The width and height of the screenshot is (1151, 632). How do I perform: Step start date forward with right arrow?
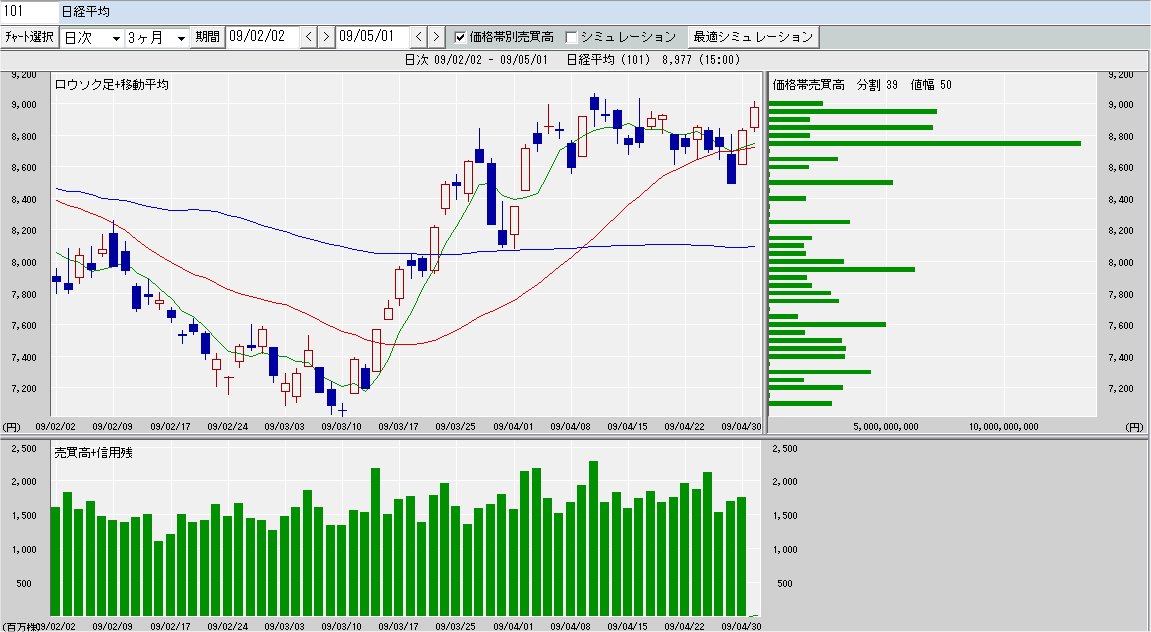(x=326, y=37)
